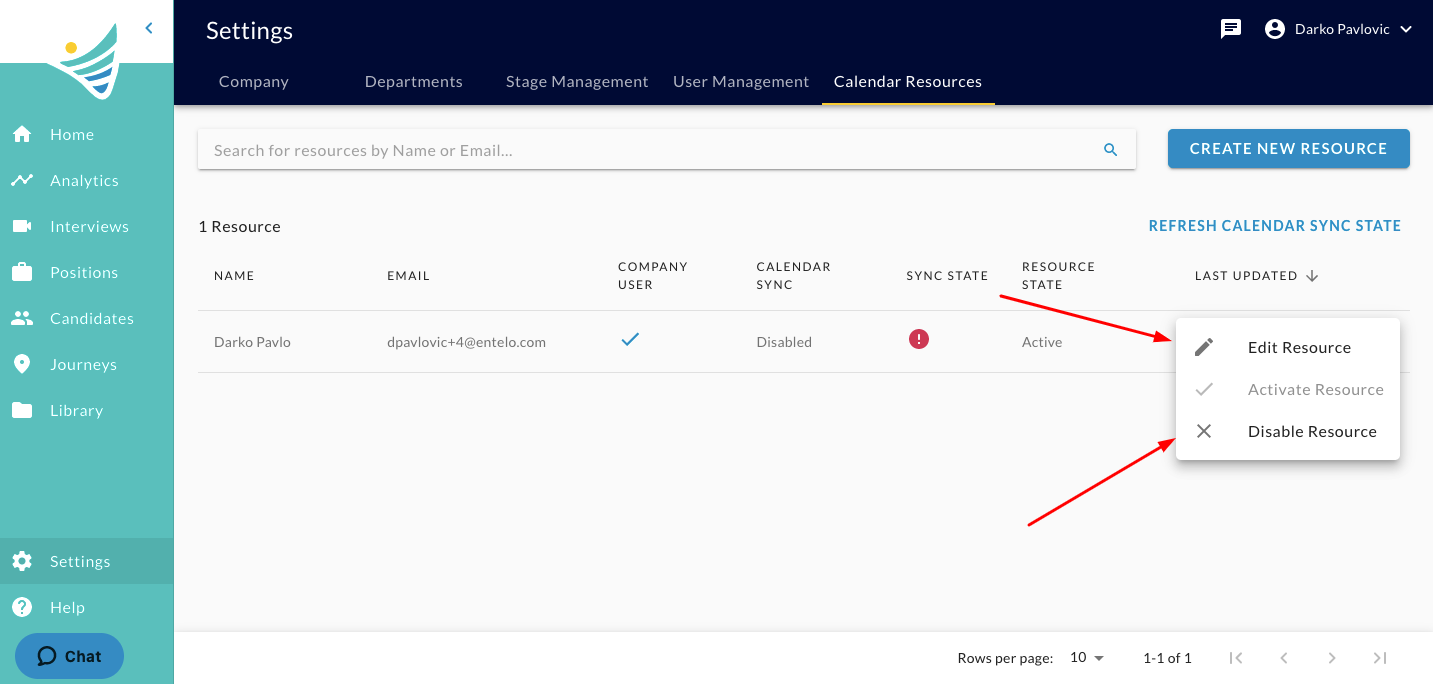Image resolution: width=1433 pixels, height=684 pixels.
Task: Click the user account avatar icon
Action: [1274, 29]
